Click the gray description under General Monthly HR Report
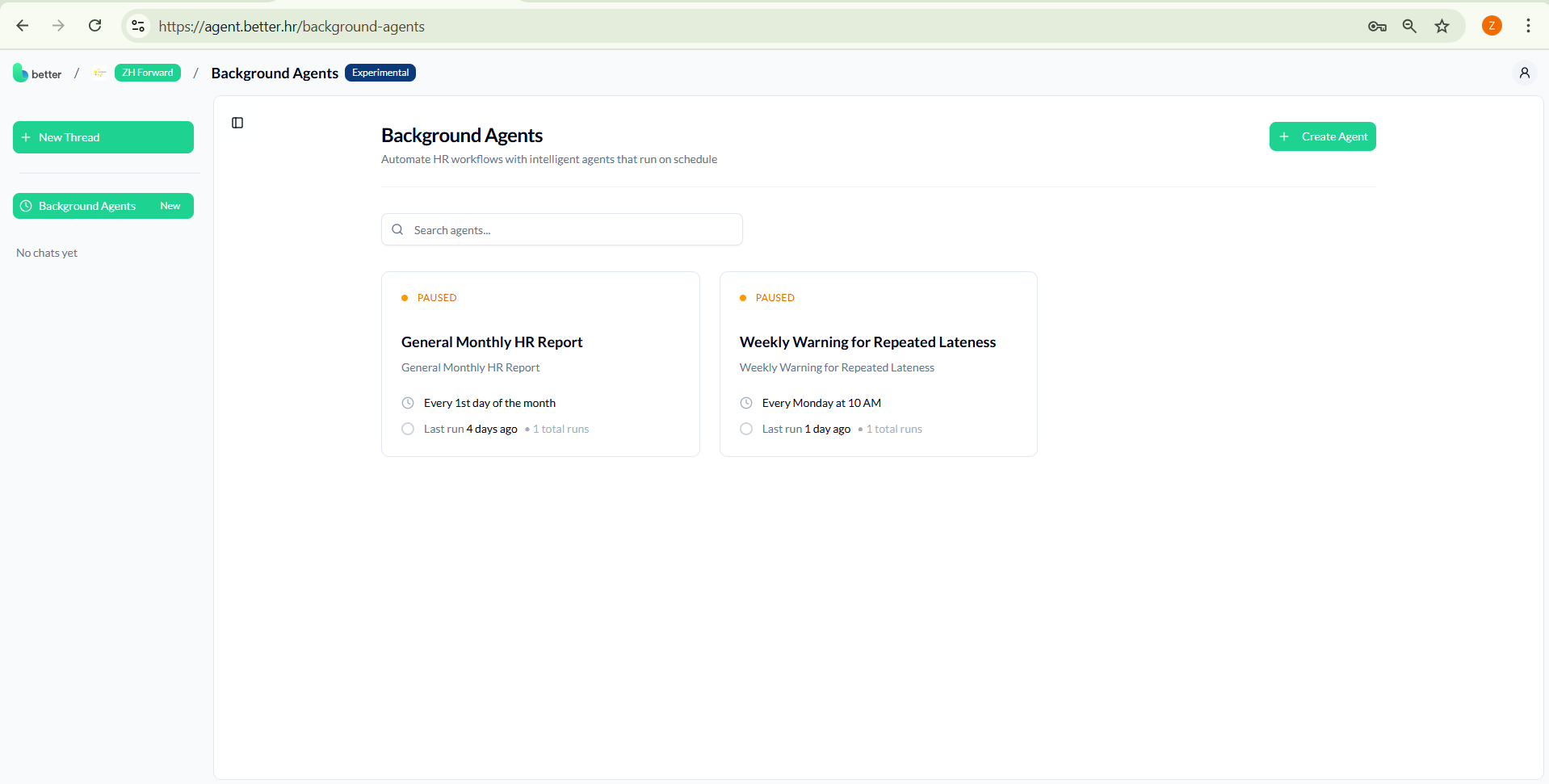The width and height of the screenshot is (1549, 784). (470, 367)
